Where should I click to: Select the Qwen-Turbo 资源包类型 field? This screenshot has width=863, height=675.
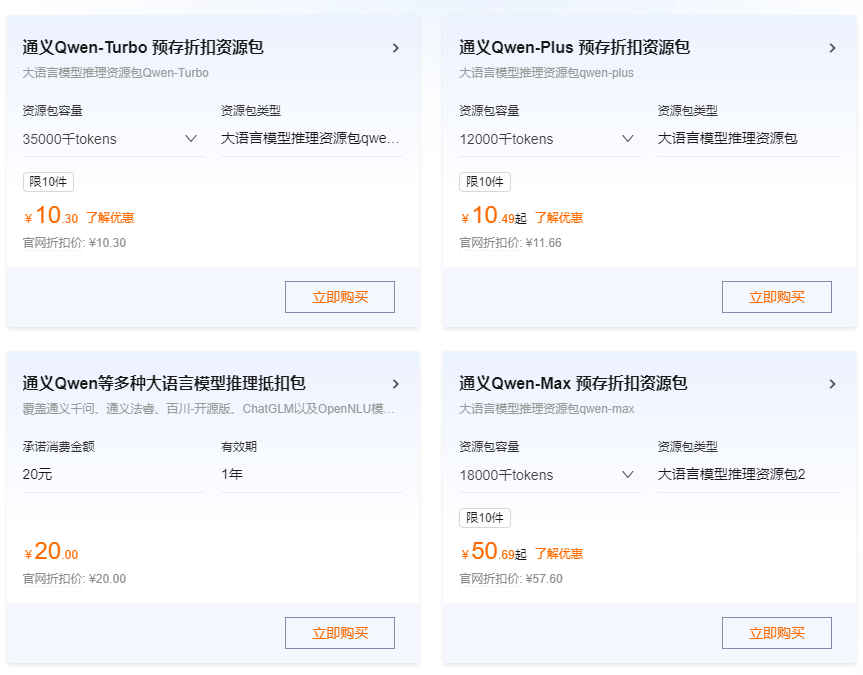(310, 139)
